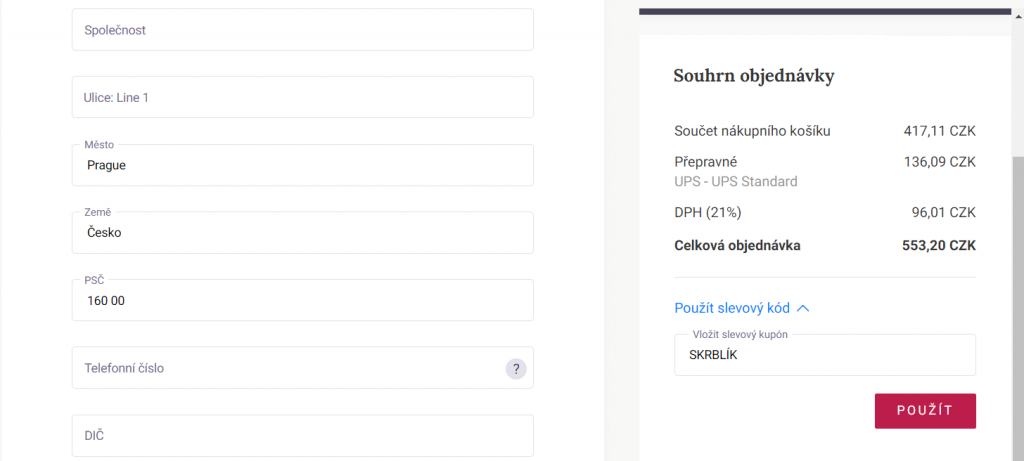Click the dark bar above order summary
The image size is (1024, 461).
point(825,11)
